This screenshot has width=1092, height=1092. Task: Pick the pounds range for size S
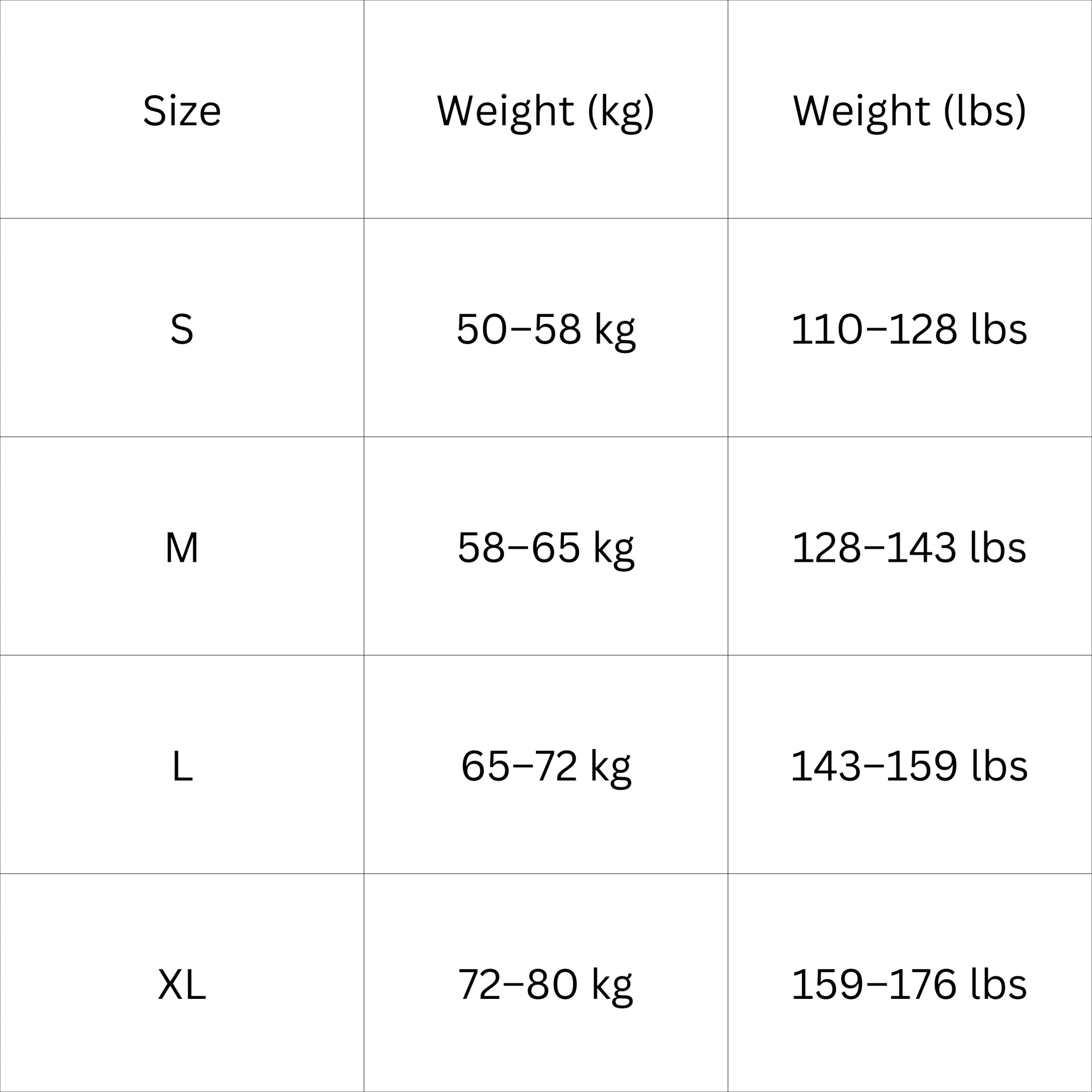pos(910,329)
